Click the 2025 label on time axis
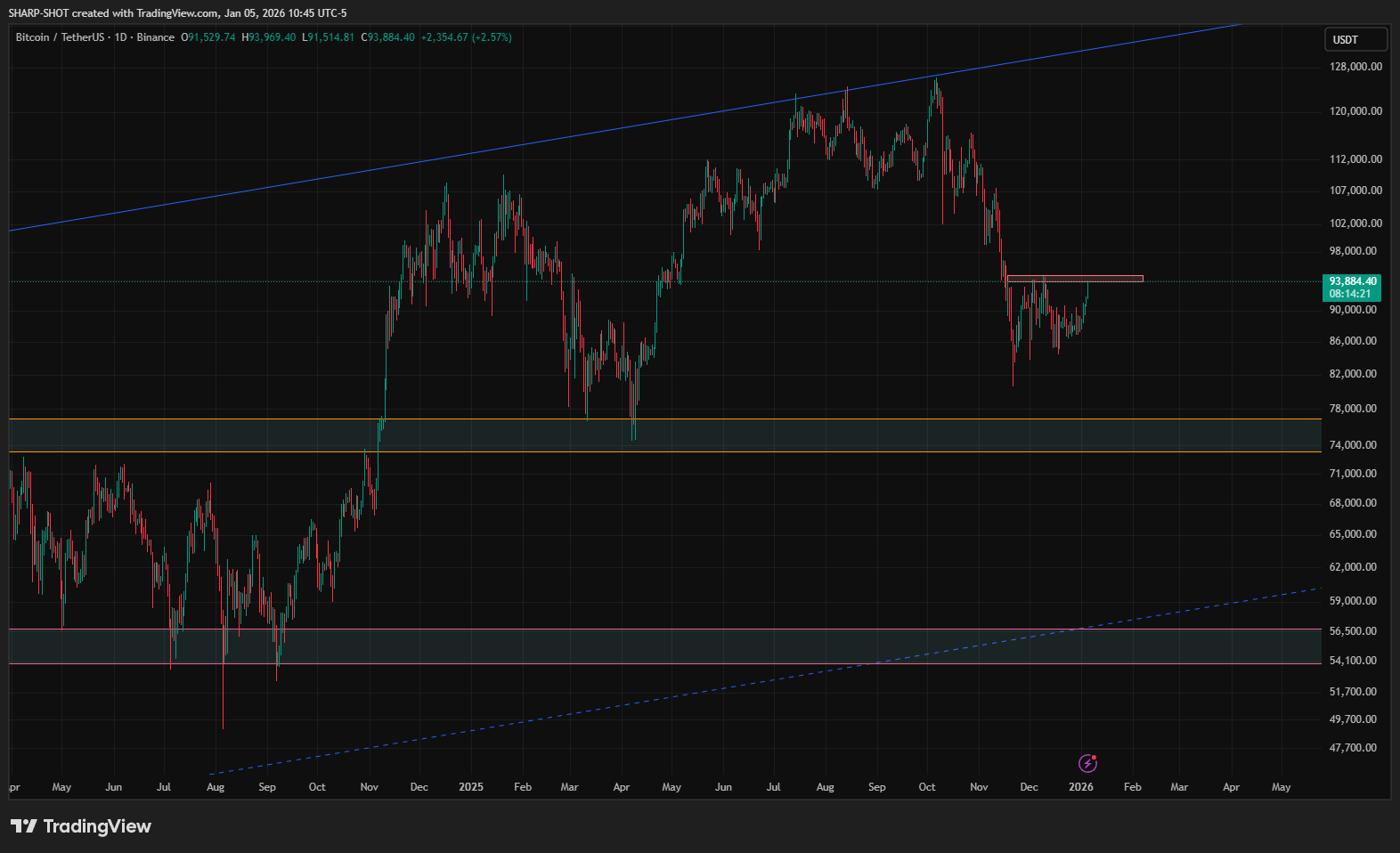Screen dimensions: 1400x853 pyautogui.click(x=471, y=787)
